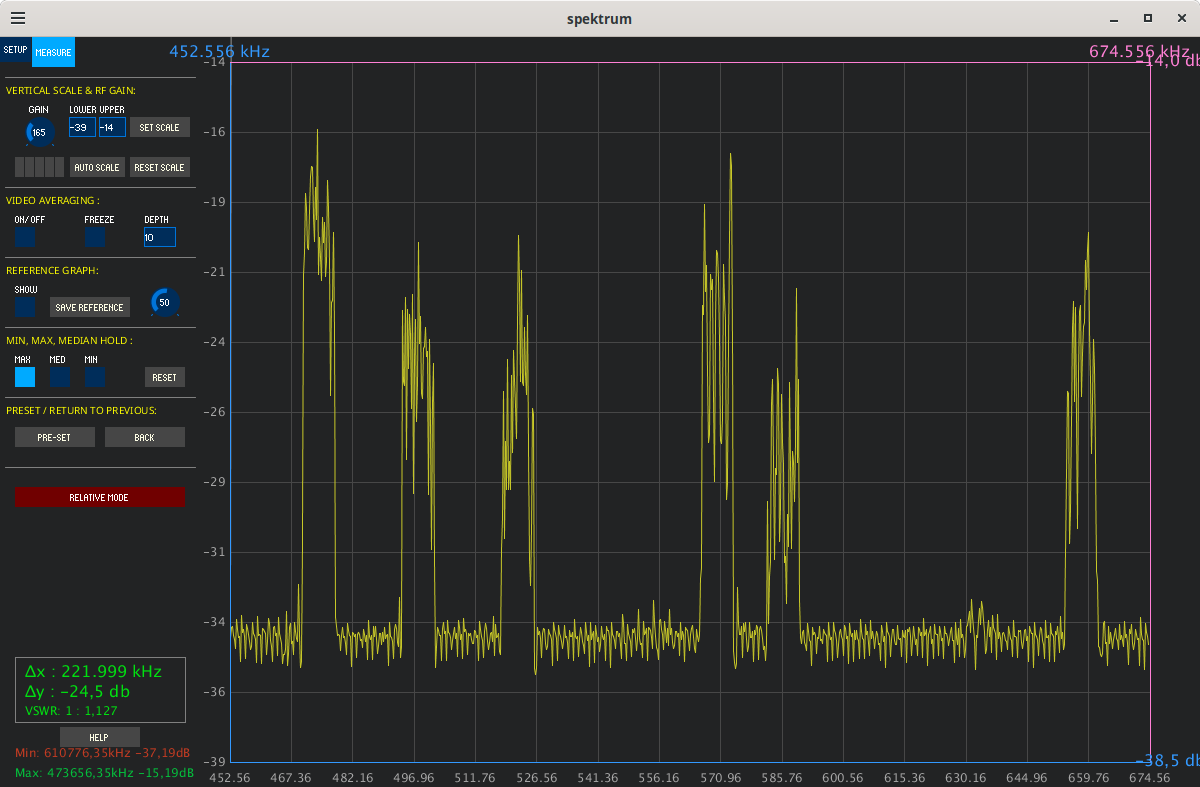The height and width of the screenshot is (787, 1200).
Task: Click the reference graph knob showing 50
Action: pos(164,302)
